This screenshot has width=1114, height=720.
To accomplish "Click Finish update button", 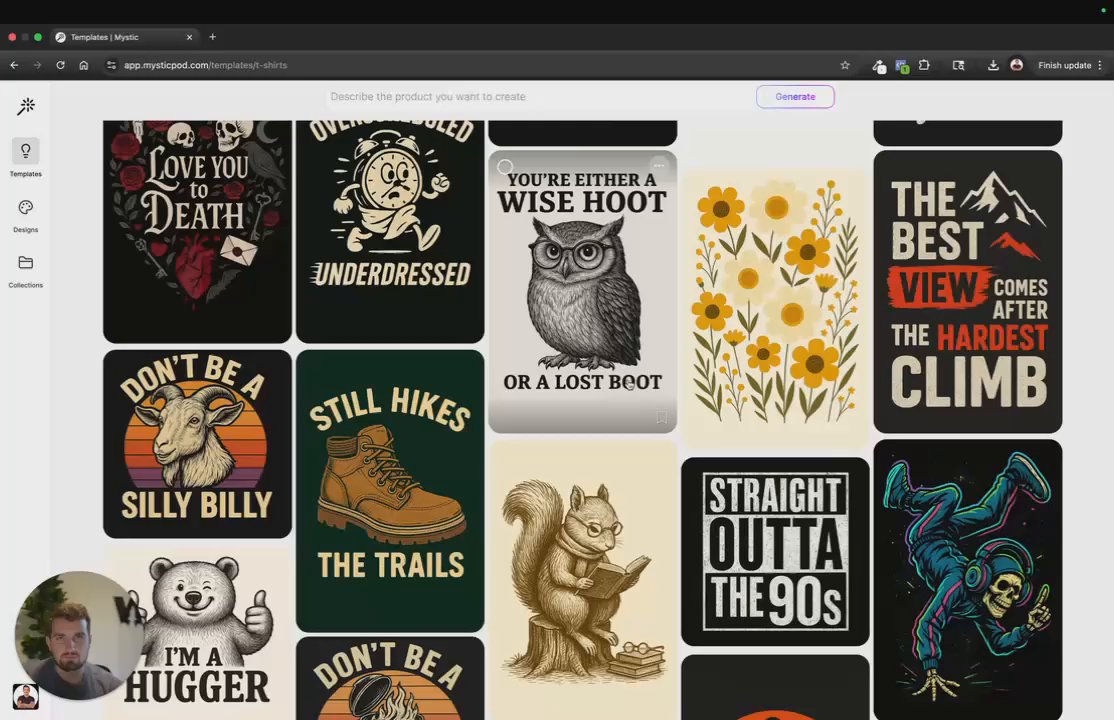I will tap(1064, 65).
